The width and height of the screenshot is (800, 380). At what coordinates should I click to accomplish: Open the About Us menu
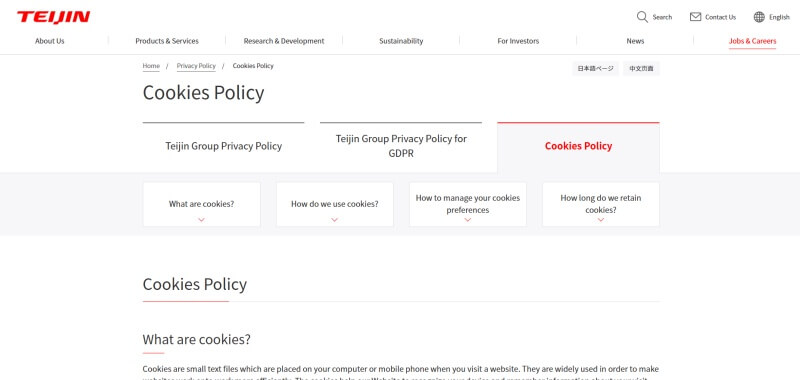[x=49, y=41]
